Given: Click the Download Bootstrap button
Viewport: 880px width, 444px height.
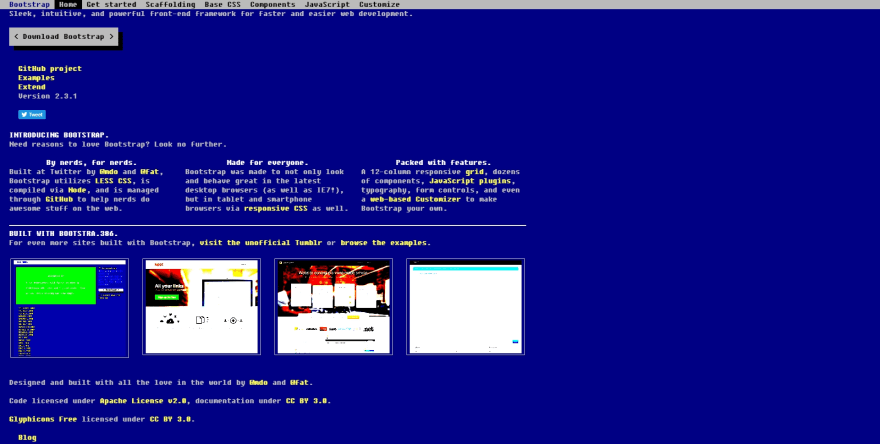Looking at the screenshot, I should click(63, 36).
